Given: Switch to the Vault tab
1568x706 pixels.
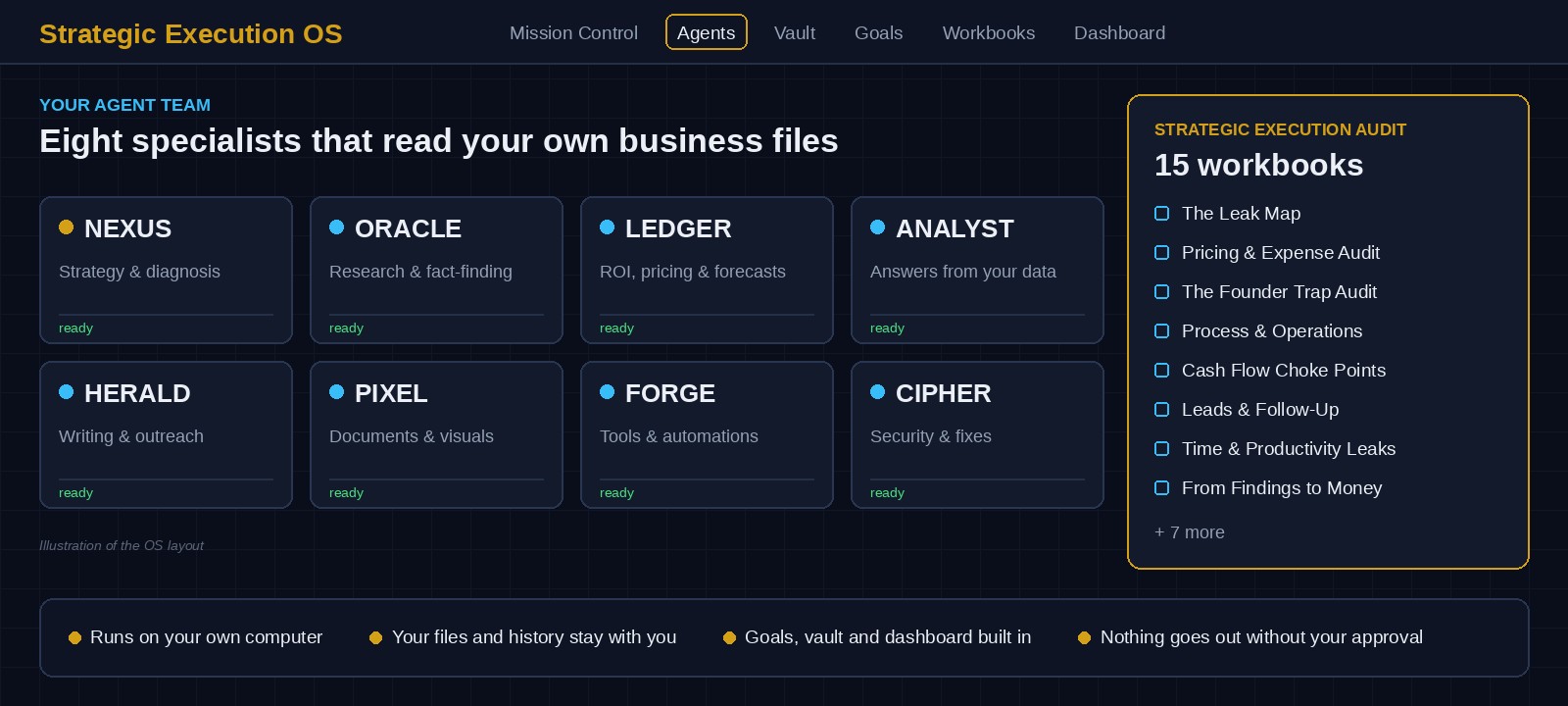Looking at the screenshot, I should [795, 32].
